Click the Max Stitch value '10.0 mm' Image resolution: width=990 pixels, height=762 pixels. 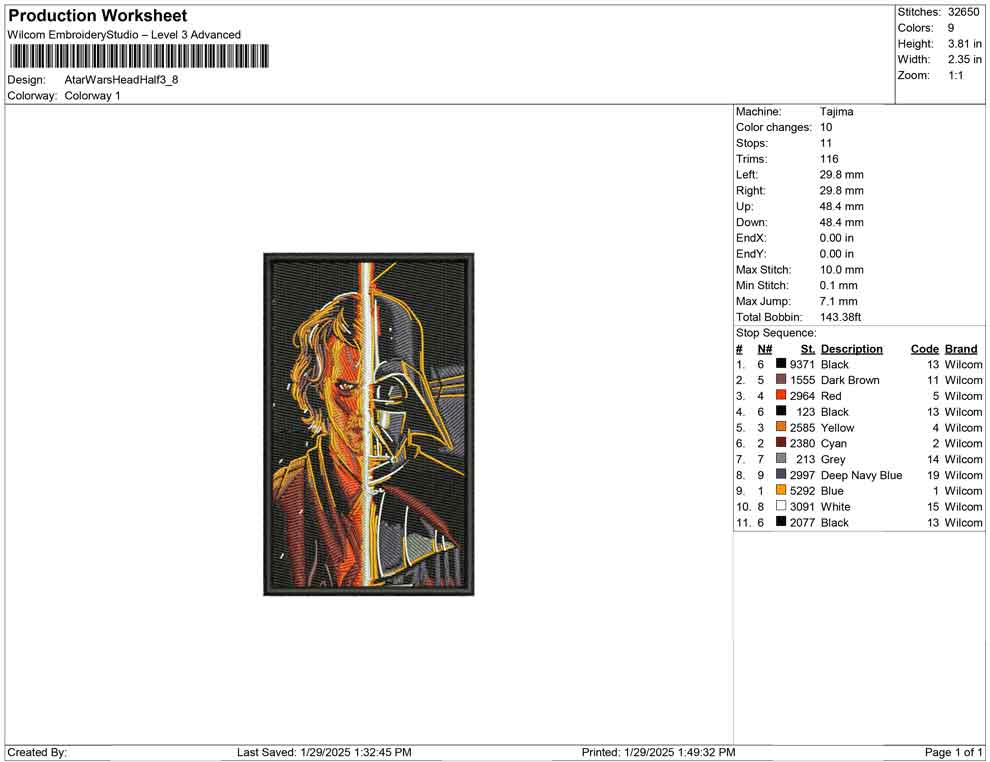pos(842,270)
